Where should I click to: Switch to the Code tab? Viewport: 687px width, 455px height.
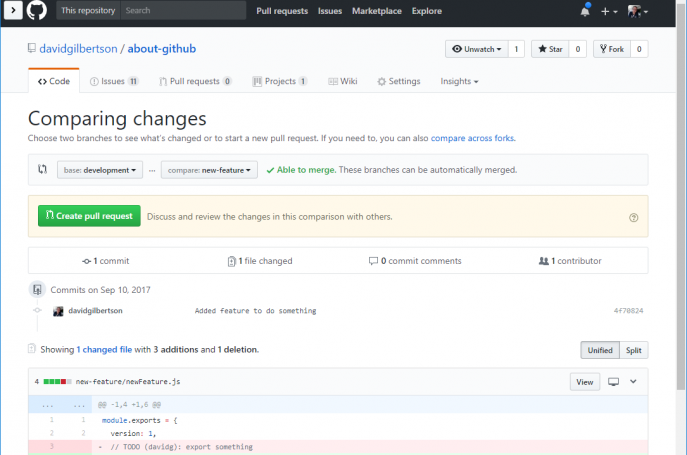coord(54,81)
